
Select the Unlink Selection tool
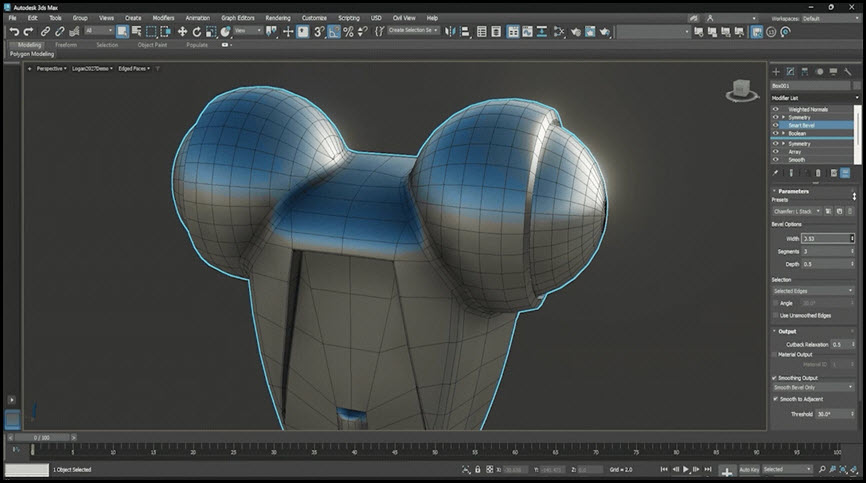(x=60, y=31)
